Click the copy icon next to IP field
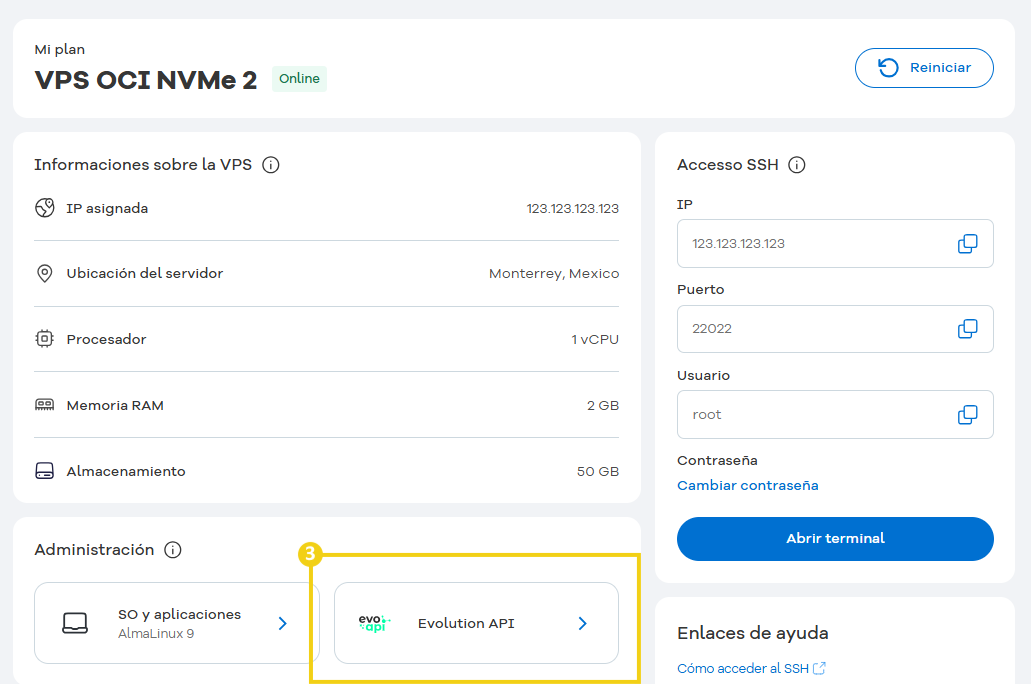Viewport: 1031px width, 684px height. (x=966, y=243)
